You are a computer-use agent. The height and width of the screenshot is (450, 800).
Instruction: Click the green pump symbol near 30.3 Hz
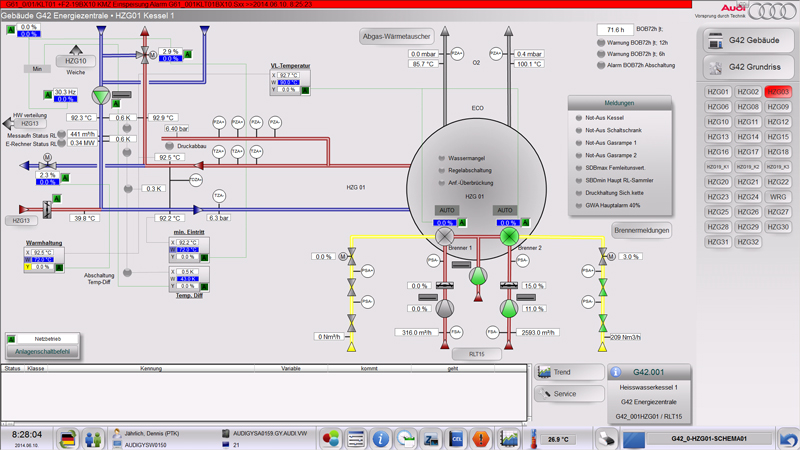coord(101,96)
